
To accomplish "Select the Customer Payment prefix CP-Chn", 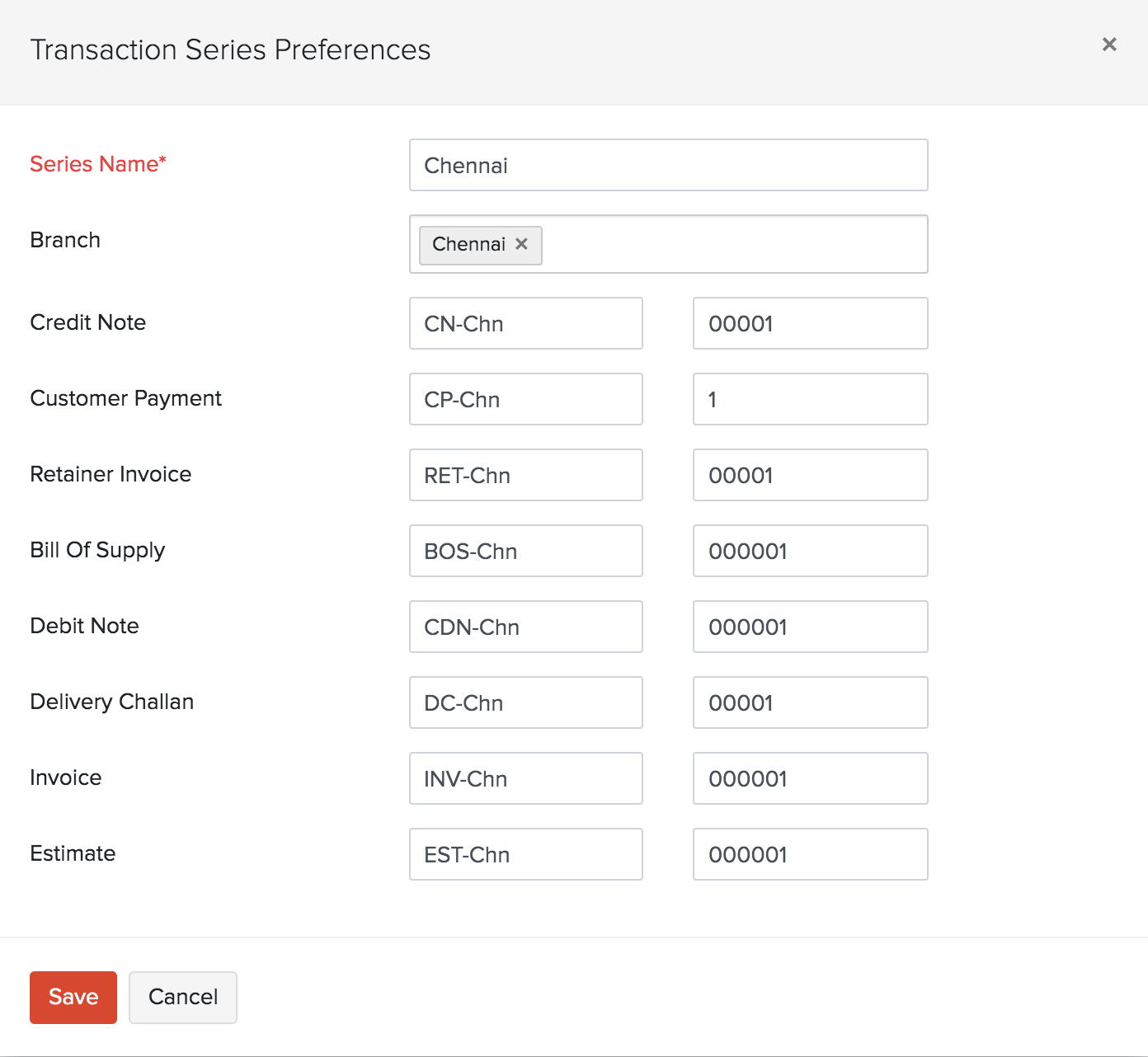I will point(525,399).
